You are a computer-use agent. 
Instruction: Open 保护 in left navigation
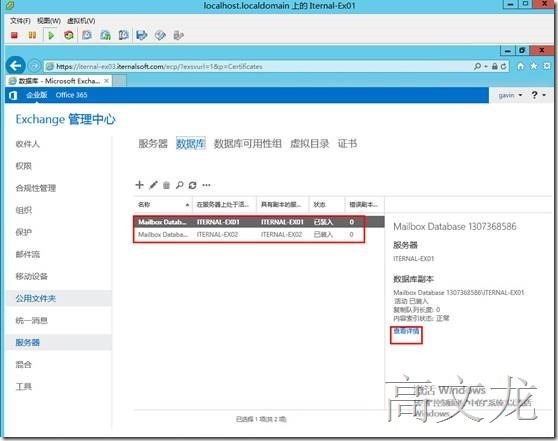(24, 232)
